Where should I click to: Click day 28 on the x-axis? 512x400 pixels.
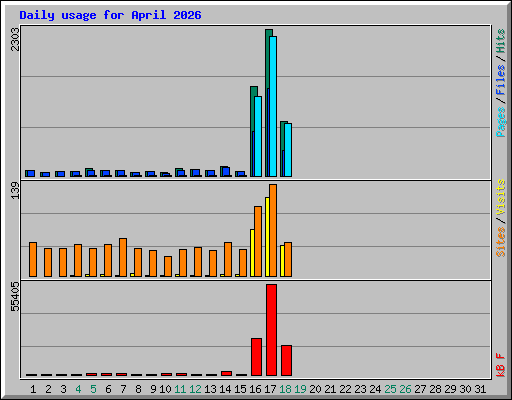(435, 389)
